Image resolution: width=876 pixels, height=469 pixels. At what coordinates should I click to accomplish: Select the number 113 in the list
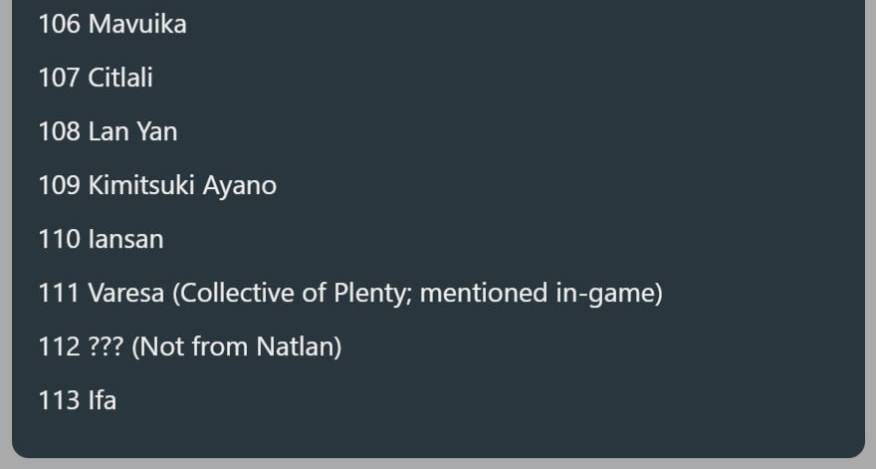click(x=59, y=402)
